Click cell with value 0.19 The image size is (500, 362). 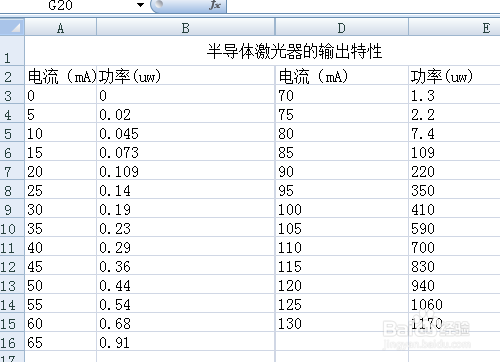pyautogui.click(x=186, y=208)
